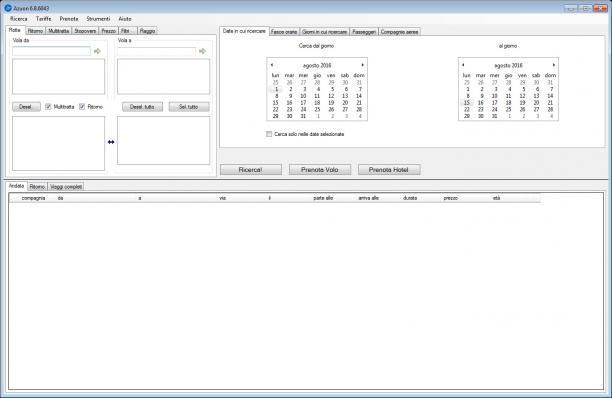Open the Compagnie aeree tab
Viewport: 612px width, 398px height.
point(399,32)
